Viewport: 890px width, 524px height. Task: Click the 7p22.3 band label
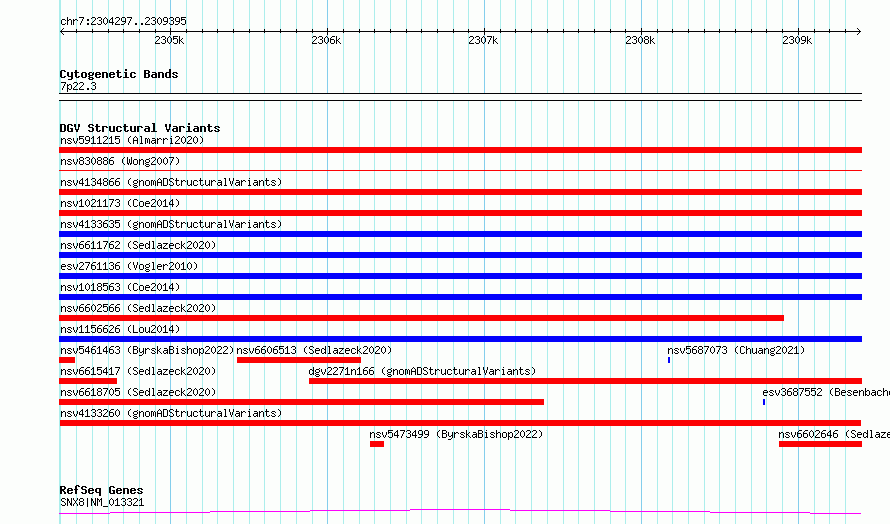click(78, 86)
